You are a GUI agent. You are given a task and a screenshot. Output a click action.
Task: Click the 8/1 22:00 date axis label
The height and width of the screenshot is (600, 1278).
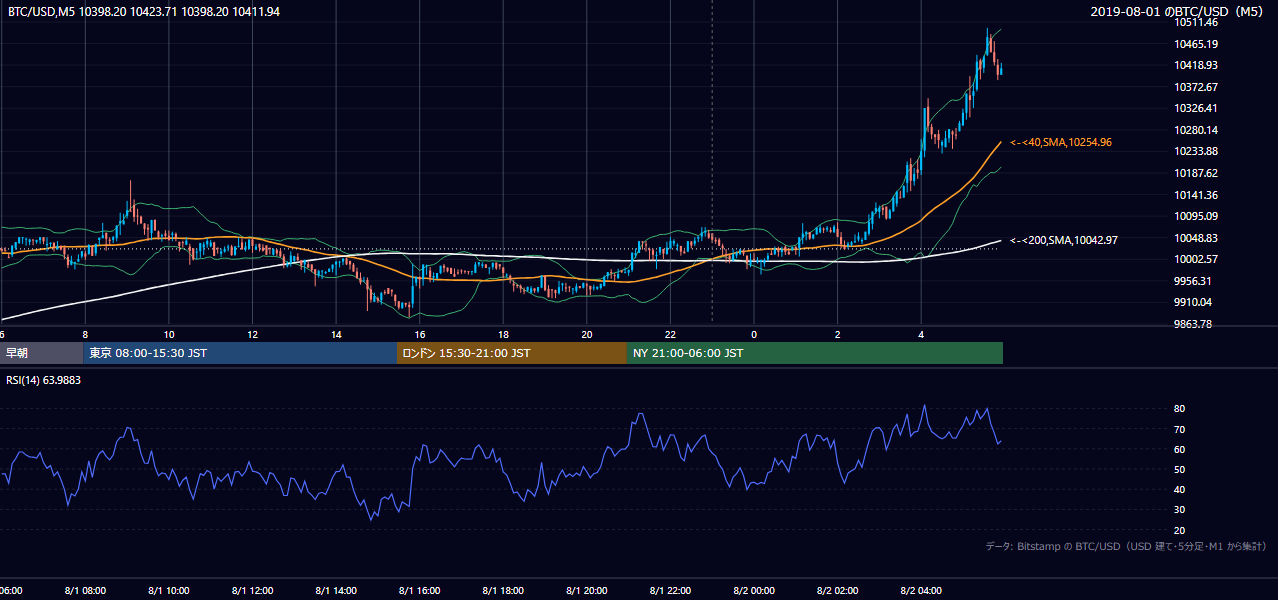pos(670,591)
